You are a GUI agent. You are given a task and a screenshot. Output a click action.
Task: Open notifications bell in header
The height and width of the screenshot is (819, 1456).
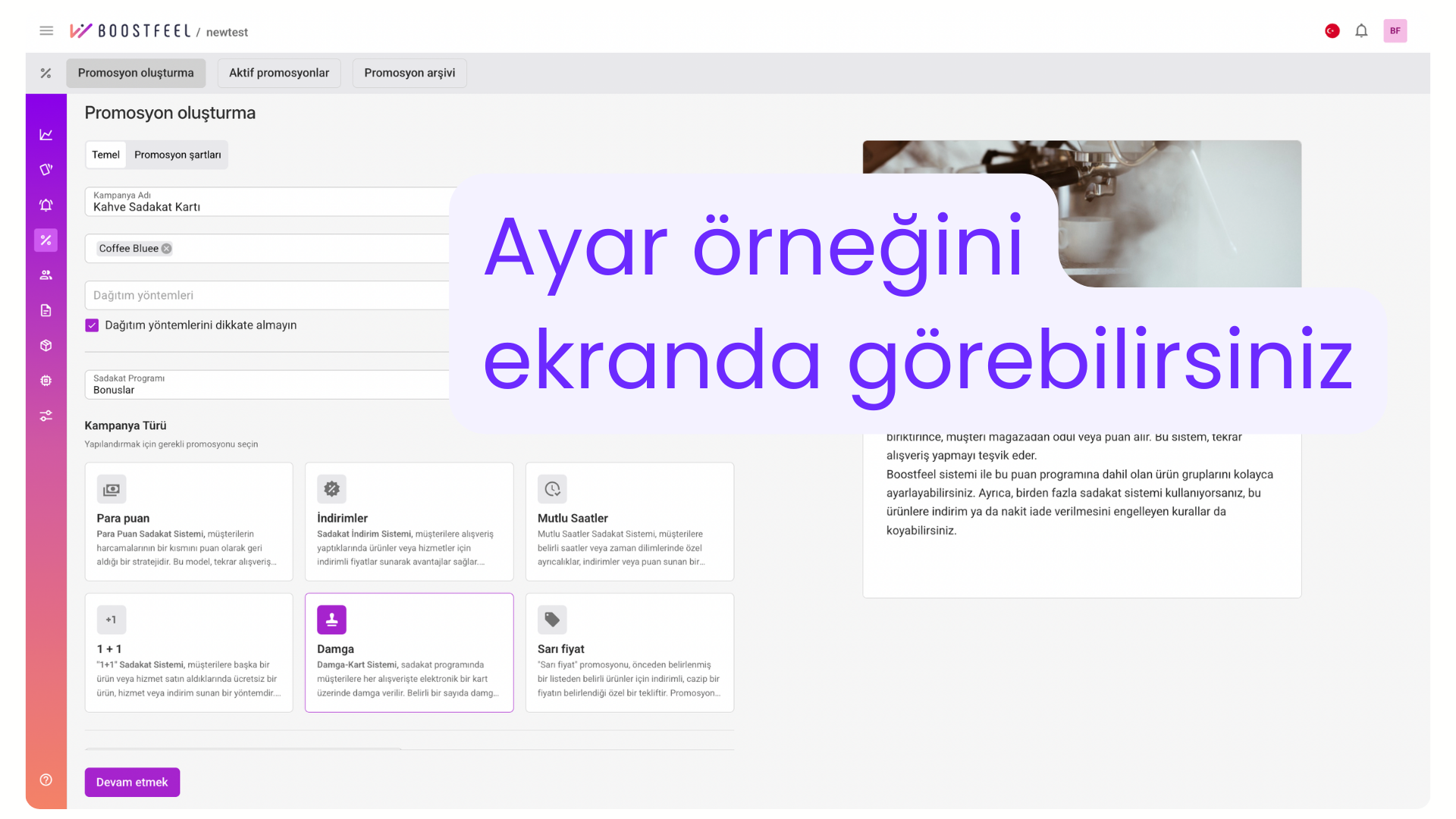[x=1361, y=31]
